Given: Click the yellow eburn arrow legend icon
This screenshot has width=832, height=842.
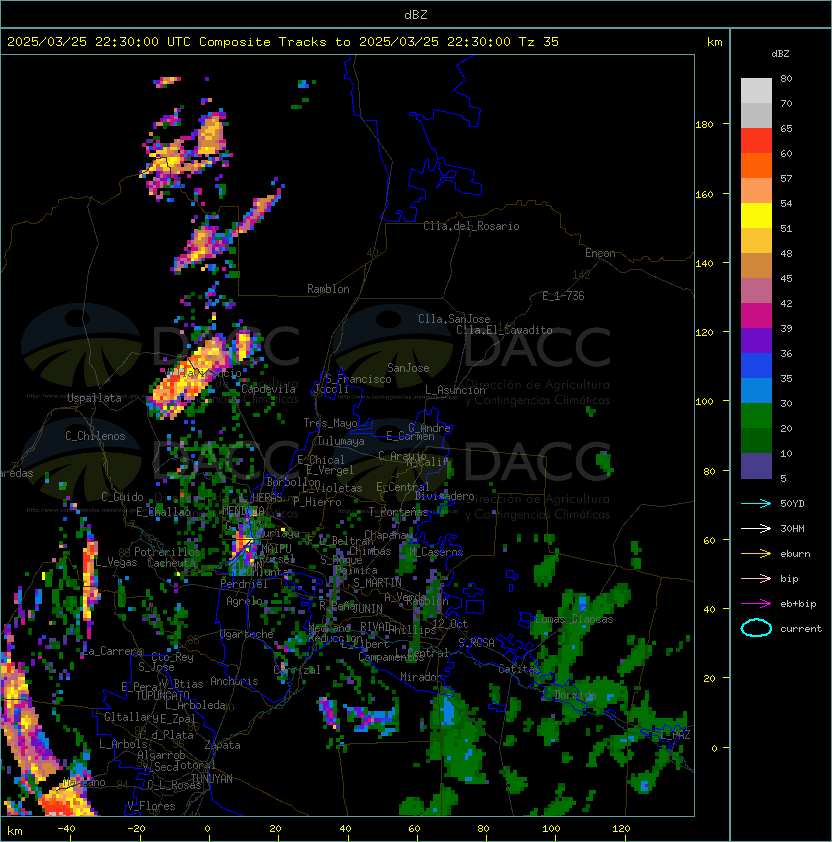Looking at the screenshot, I should click(x=756, y=554).
